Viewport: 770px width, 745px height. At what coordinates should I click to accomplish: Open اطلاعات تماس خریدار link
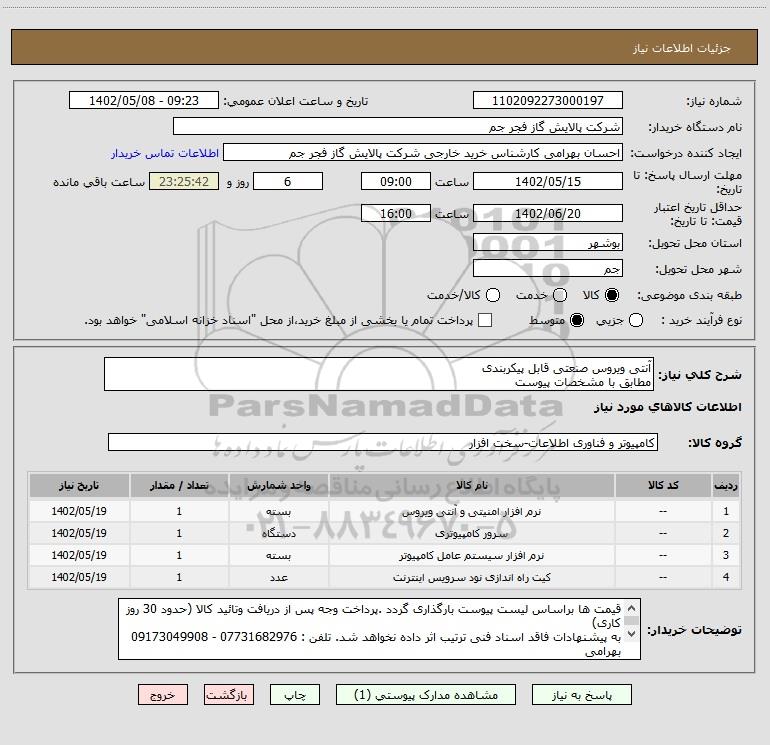[165, 153]
